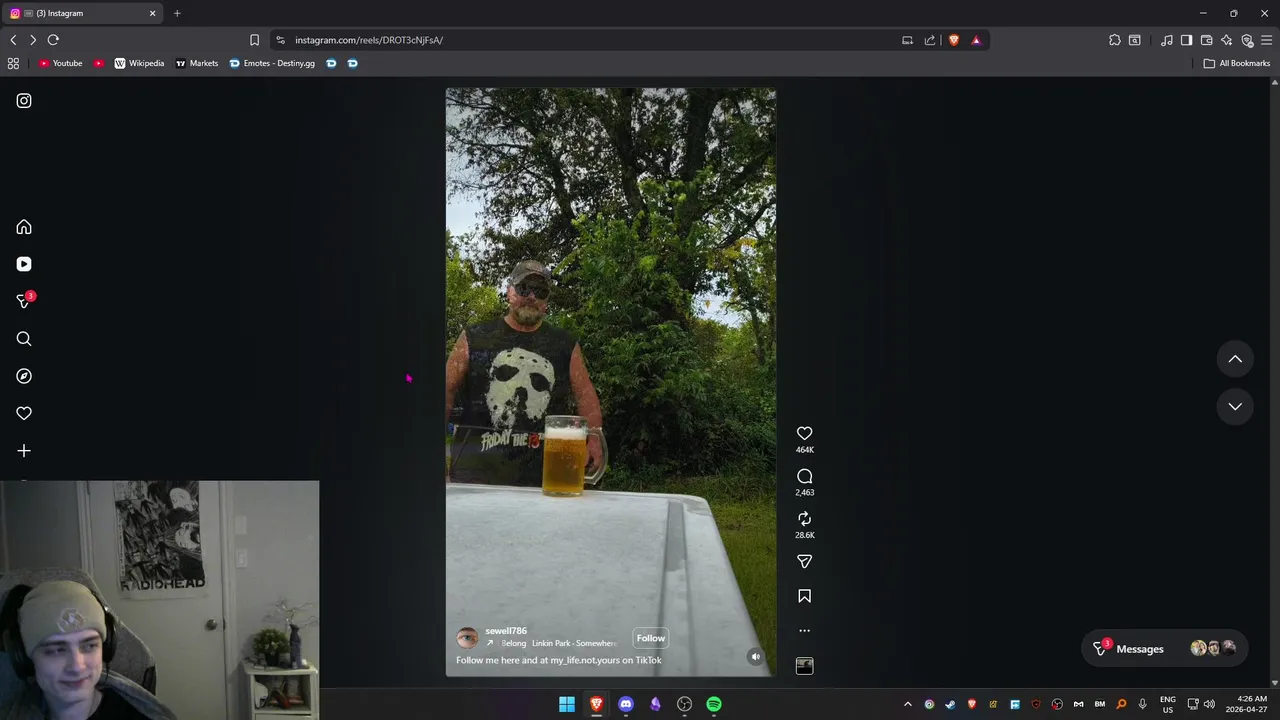The height and width of the screenshot is (720, 1280).
Task: Open Notifications heart in left sidebar
Action: (x=24, y=413)
